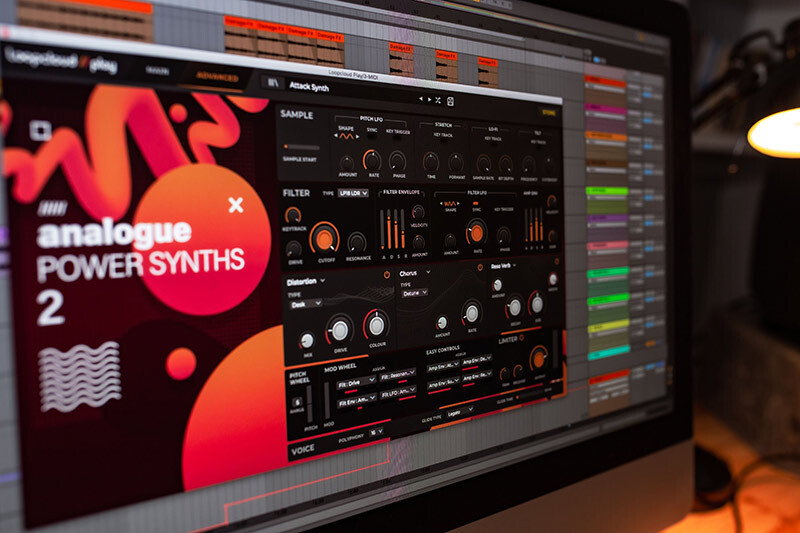Click the Filter Envelope Decay slider
The width and height of the screenshot is (800, 533).
click(x=389, y=229)
